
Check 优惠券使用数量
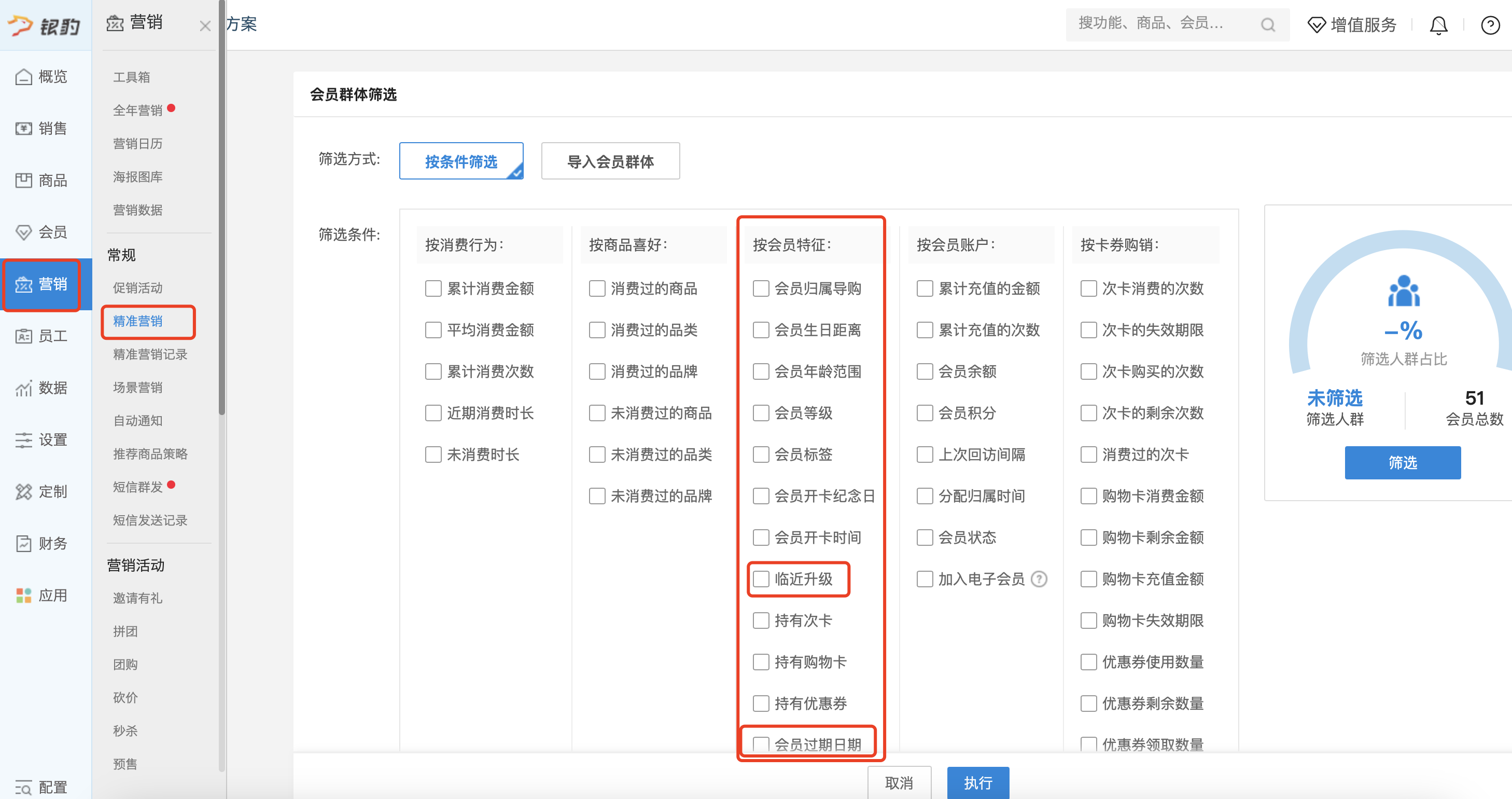pos(1088,662)
